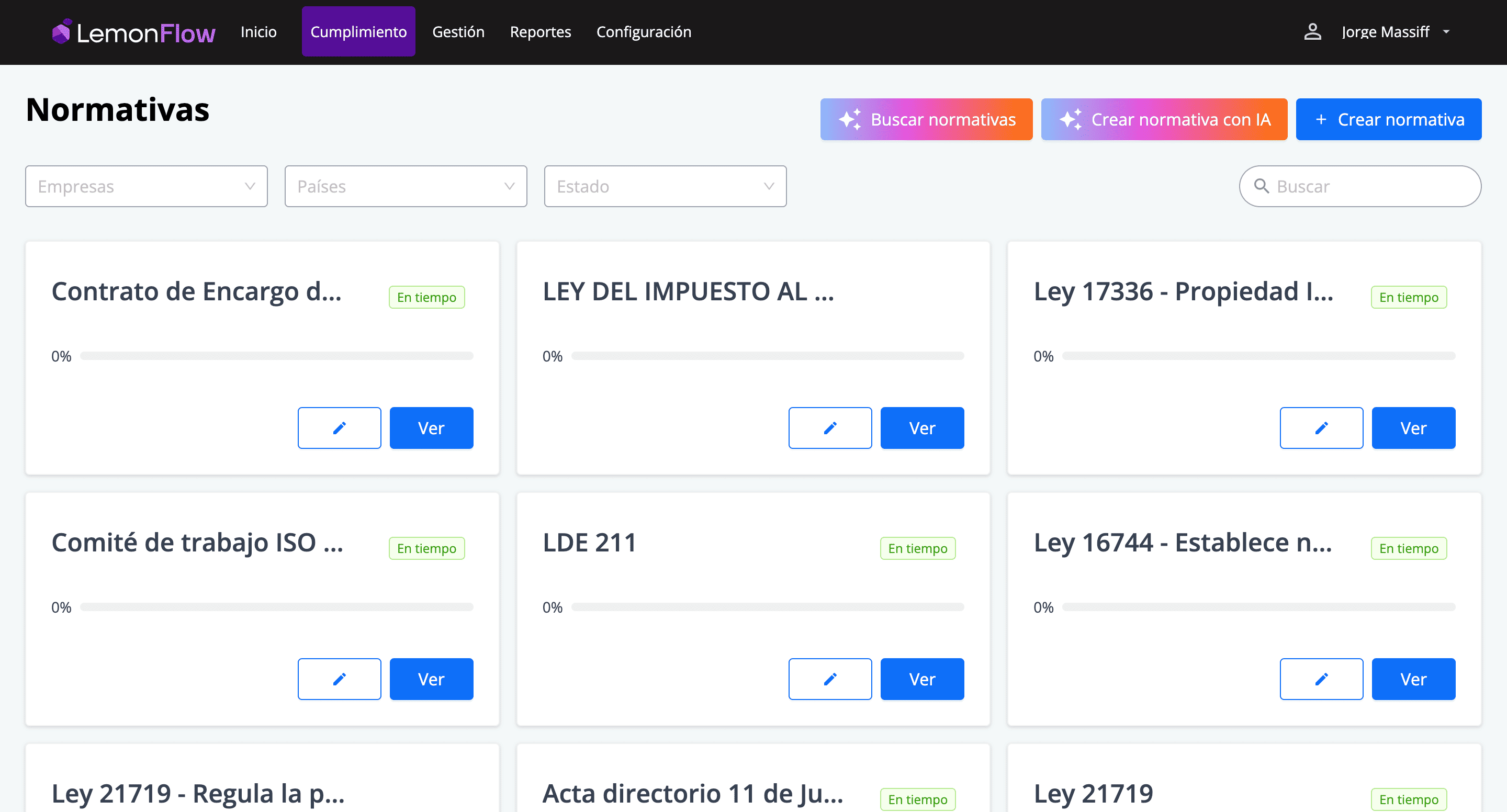Click pencil icon on Comité de trabajo ISO card
Viewport: 1507px width, 812px height.
click(339, 679)
